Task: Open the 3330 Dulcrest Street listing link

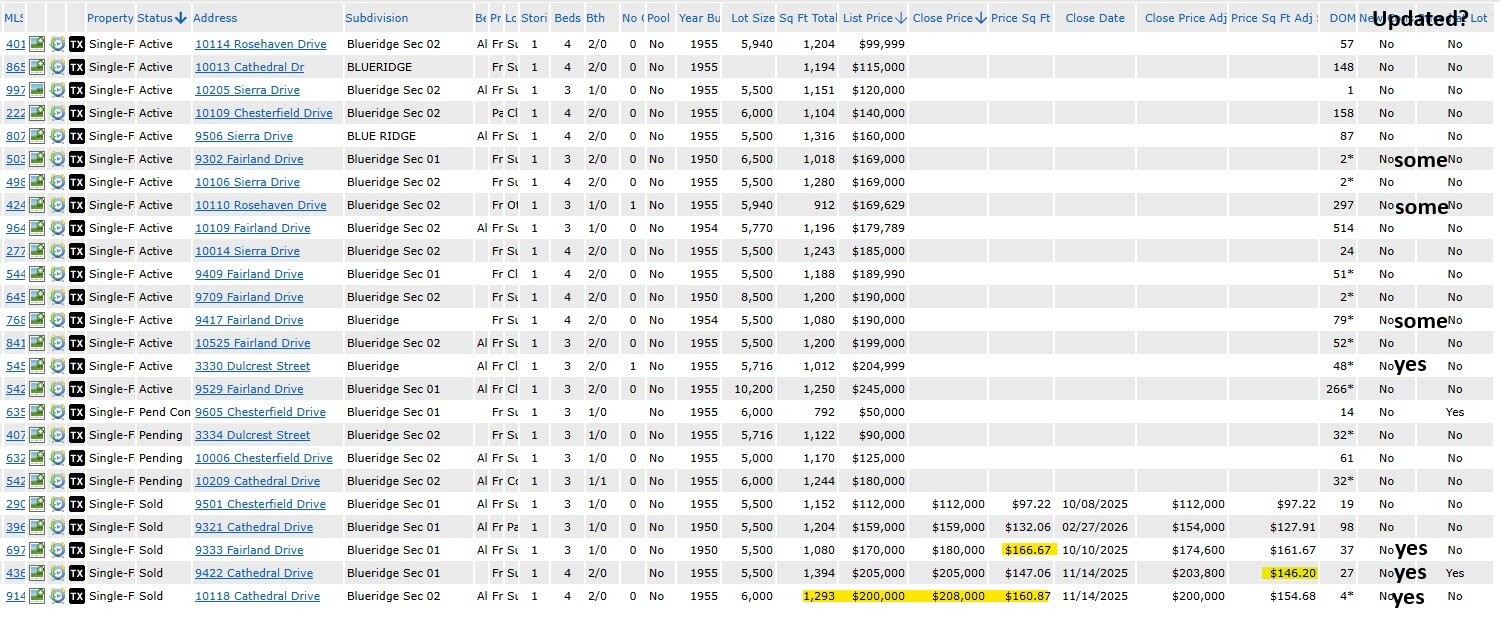Action: coord(252,366)
